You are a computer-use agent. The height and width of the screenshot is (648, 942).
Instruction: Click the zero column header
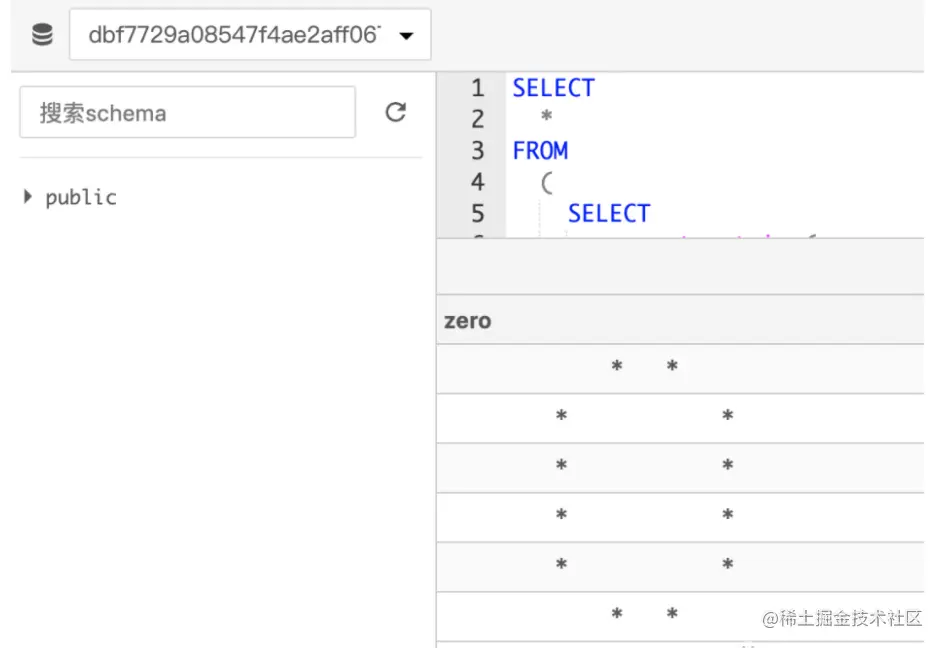(468, 321)
